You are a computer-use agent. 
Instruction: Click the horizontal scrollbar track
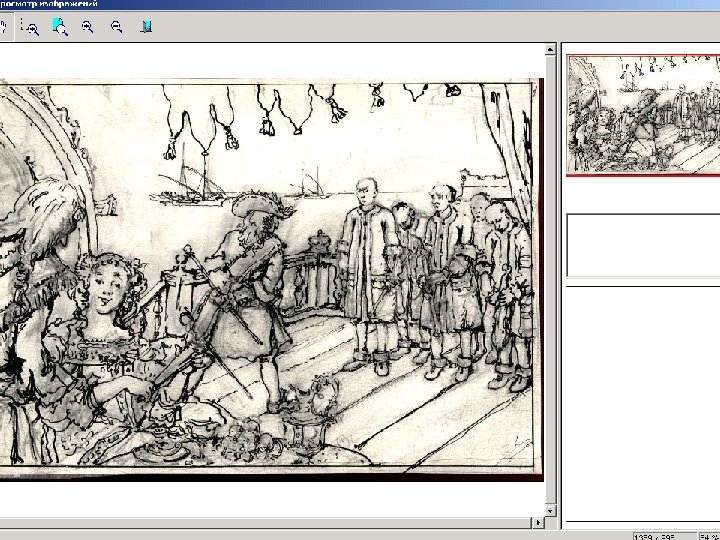(x=265, y=522)
